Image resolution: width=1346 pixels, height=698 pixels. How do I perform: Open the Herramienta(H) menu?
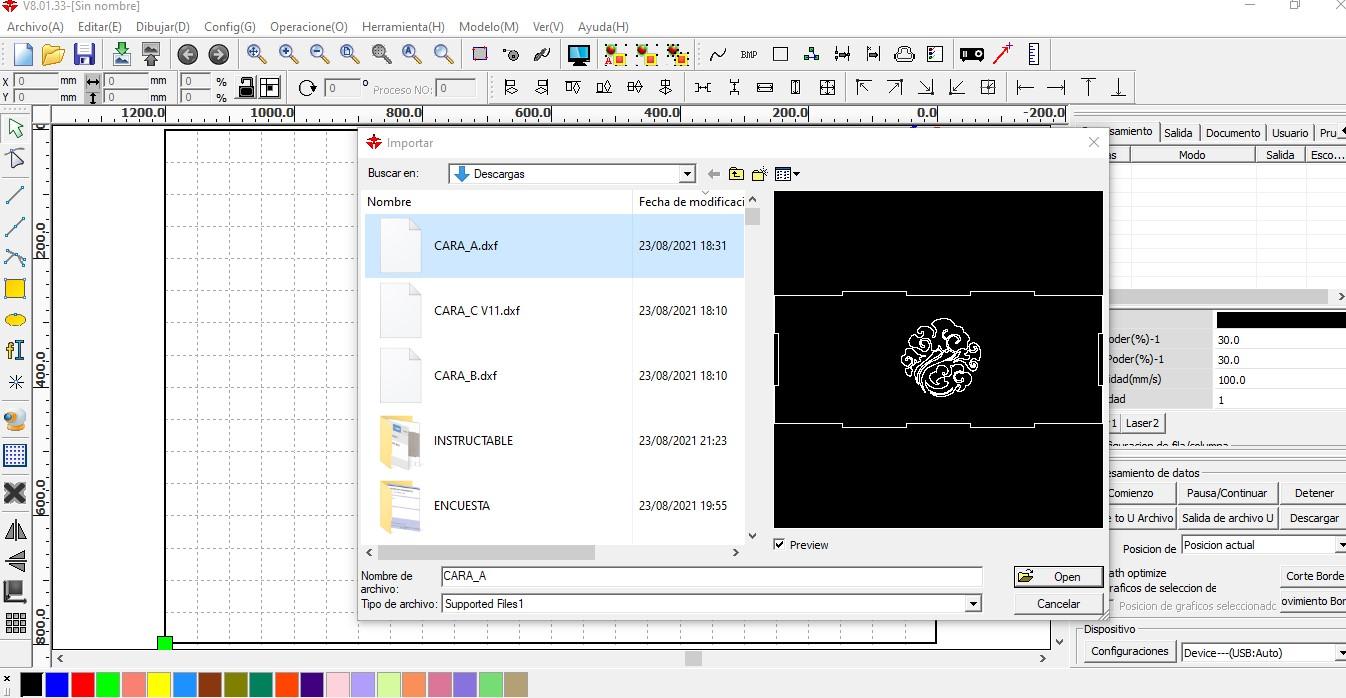[403, 27]
